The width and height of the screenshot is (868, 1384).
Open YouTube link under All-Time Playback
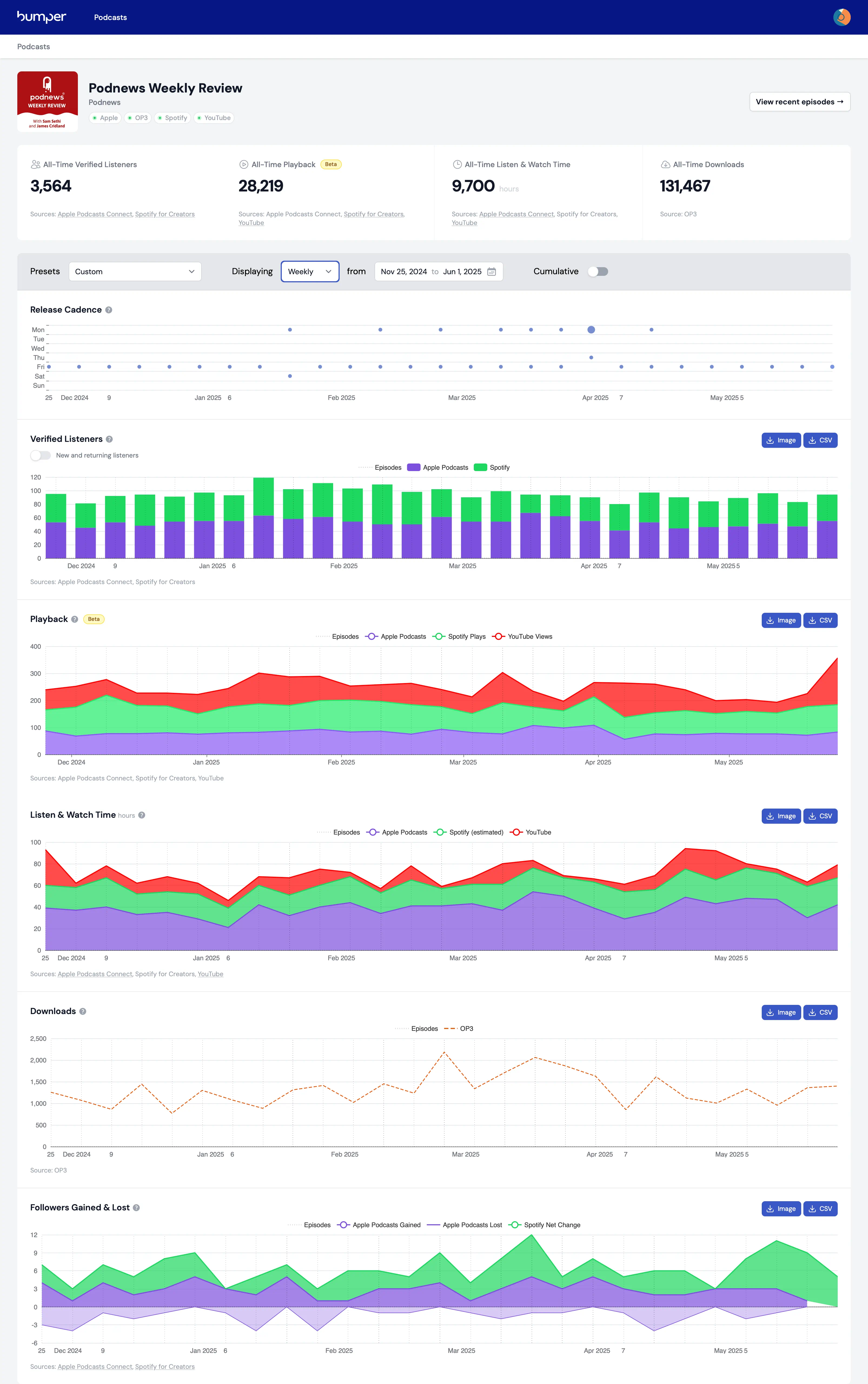point(251,223)
